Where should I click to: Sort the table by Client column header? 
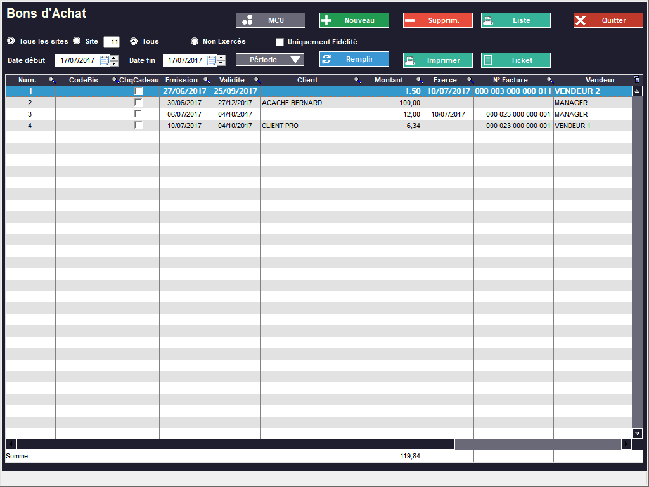[307, 80]
